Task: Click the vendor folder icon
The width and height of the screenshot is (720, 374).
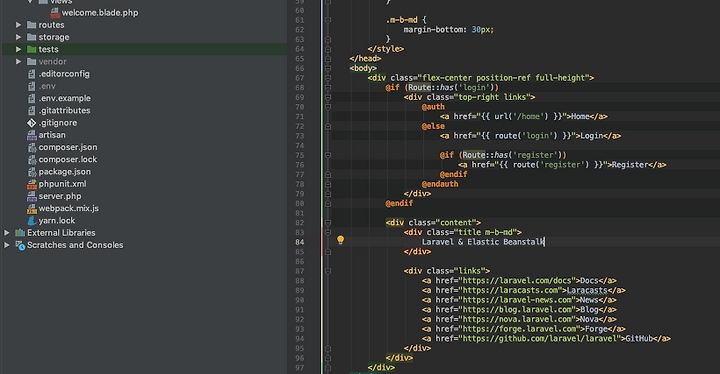Action: (31, 62)
